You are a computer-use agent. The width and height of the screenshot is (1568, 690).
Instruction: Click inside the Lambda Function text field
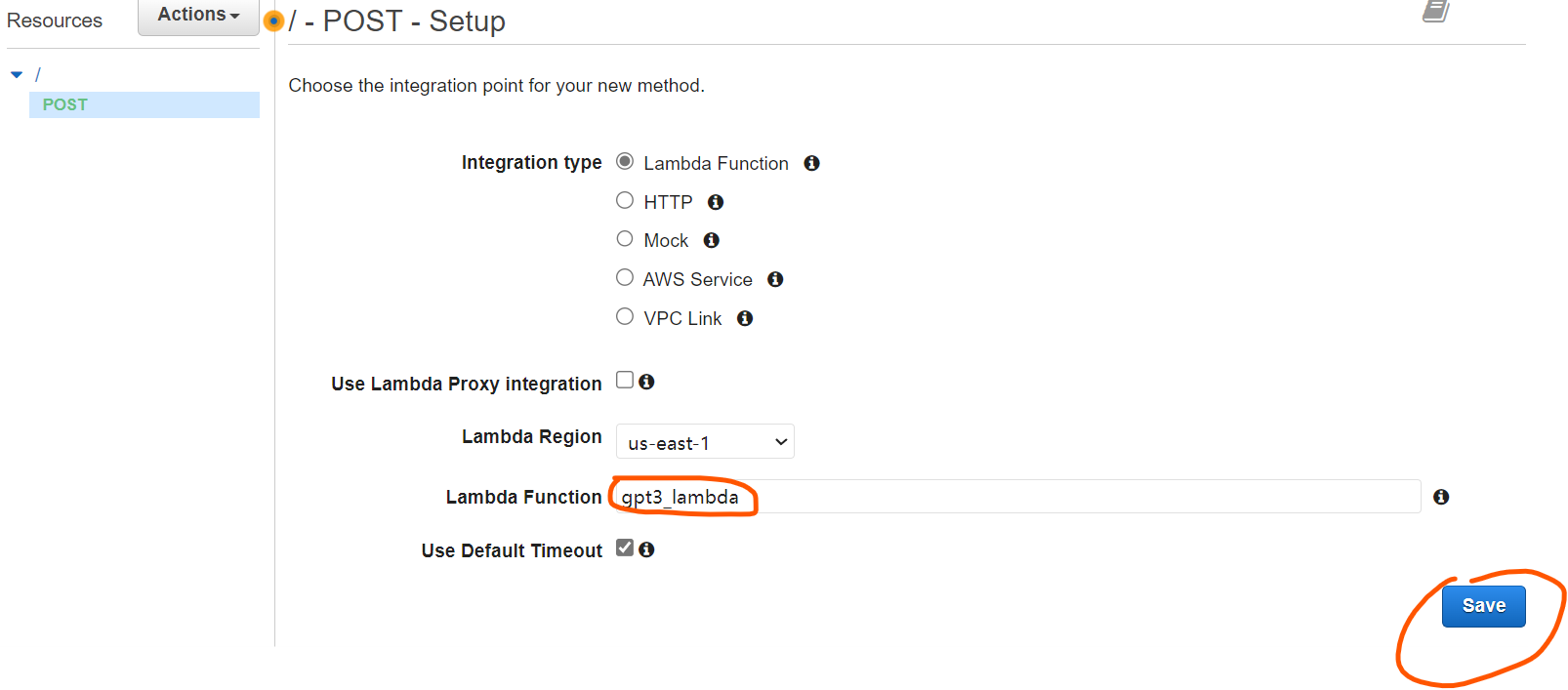[x=879, y=497]
